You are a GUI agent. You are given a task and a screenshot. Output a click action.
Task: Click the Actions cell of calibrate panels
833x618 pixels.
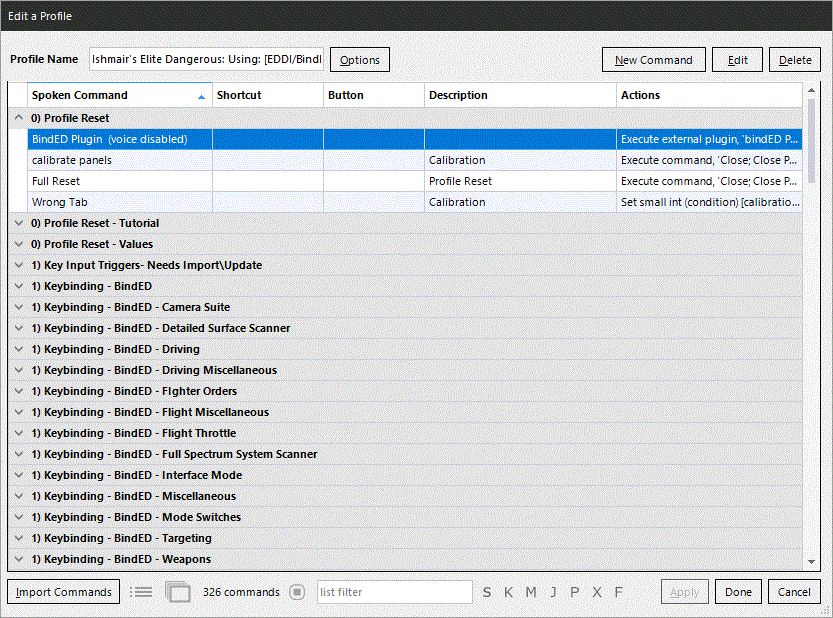click(x=709, y=160)
